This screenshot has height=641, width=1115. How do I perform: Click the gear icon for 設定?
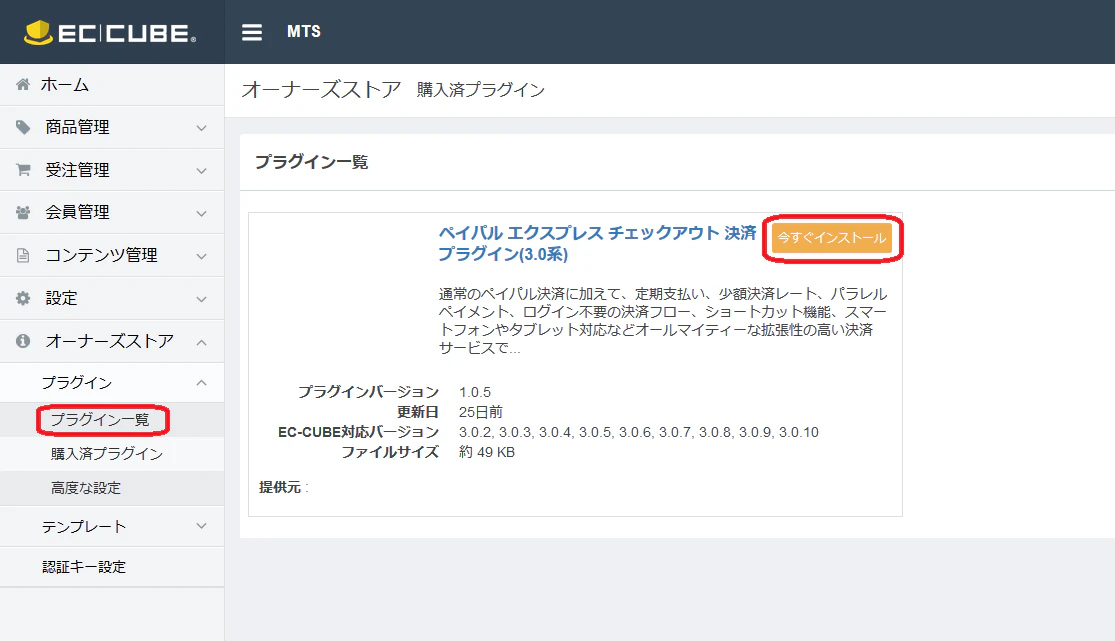[x=23, y=298]
